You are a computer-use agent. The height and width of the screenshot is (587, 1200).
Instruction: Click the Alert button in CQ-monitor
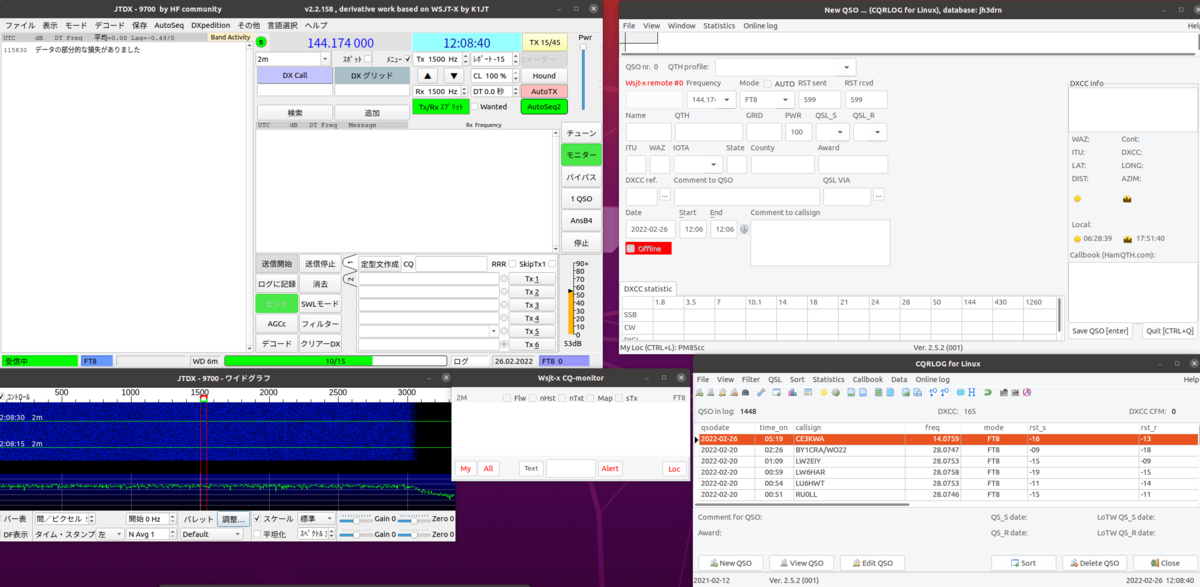[610, 468]
